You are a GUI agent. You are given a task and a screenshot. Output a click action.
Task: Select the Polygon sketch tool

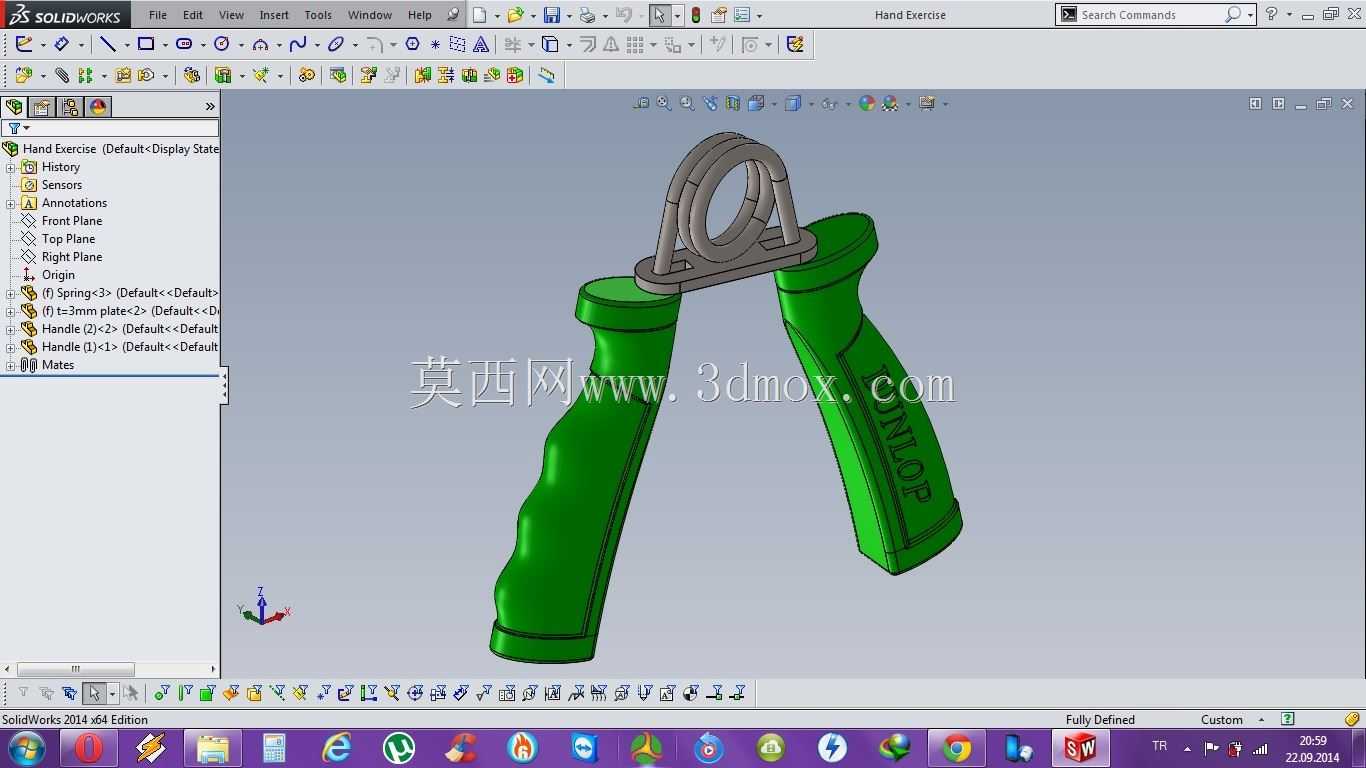coord(412,44)
